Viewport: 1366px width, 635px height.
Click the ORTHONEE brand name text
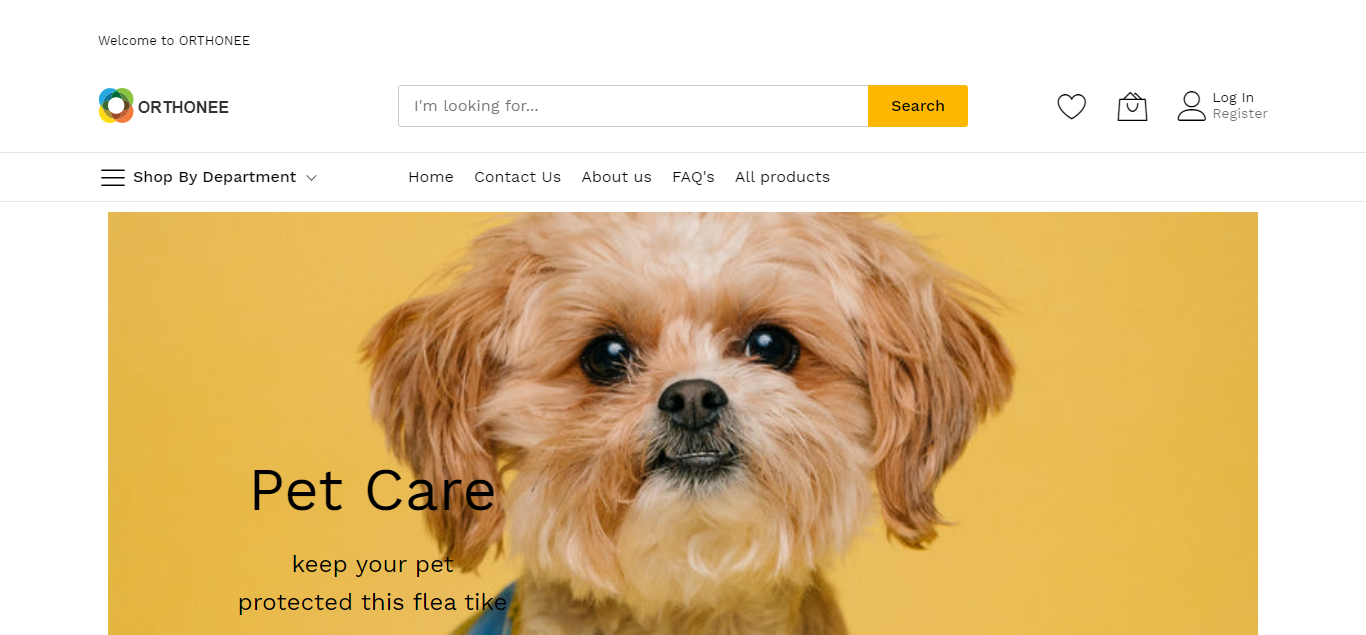183,107
